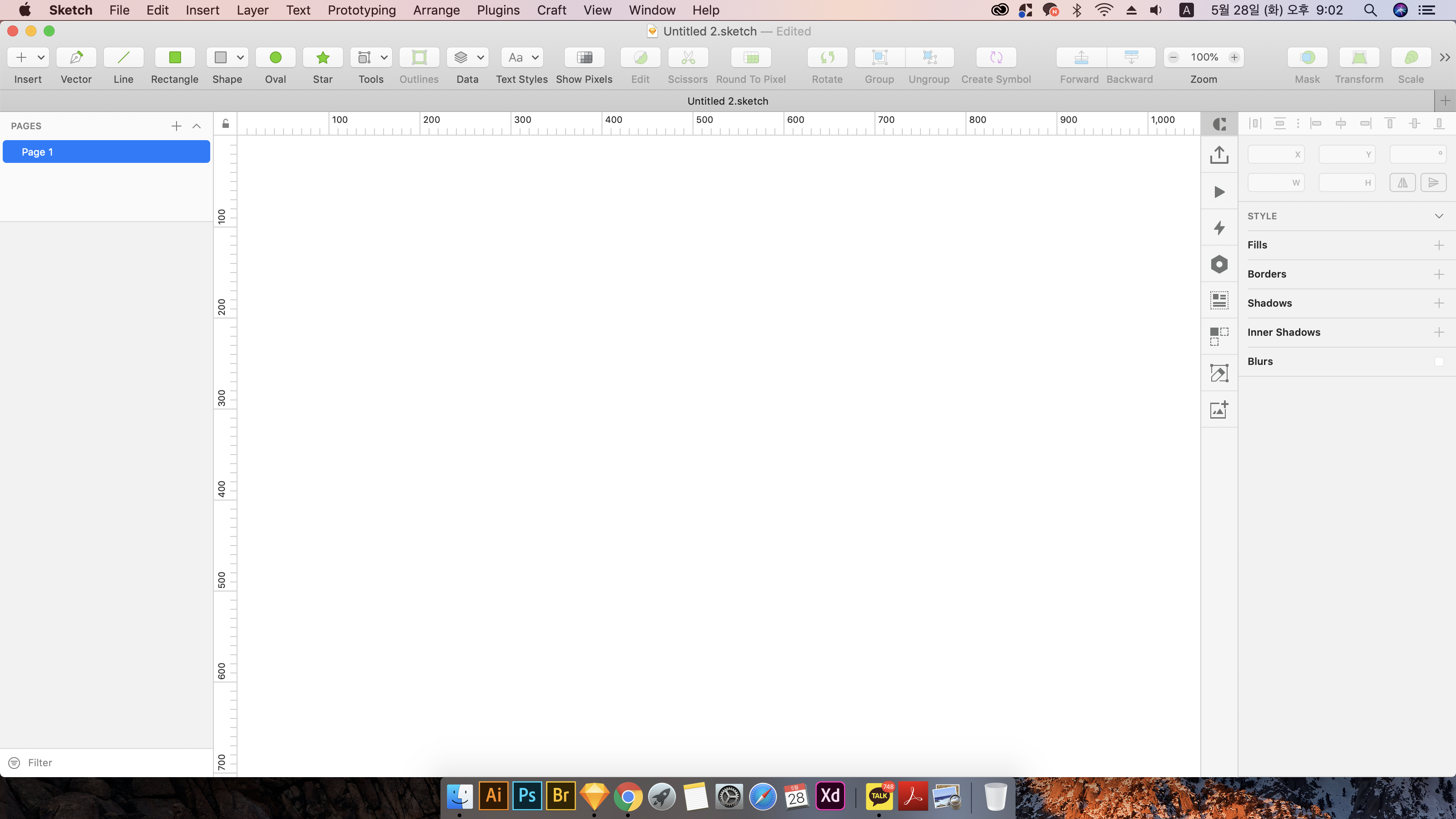
Task: Choose the Oval tool
Action: coord(275,57)
